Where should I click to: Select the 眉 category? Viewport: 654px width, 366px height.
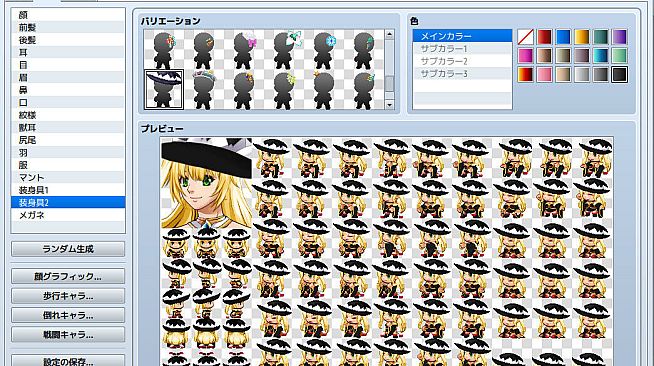(x=68, y=78)
